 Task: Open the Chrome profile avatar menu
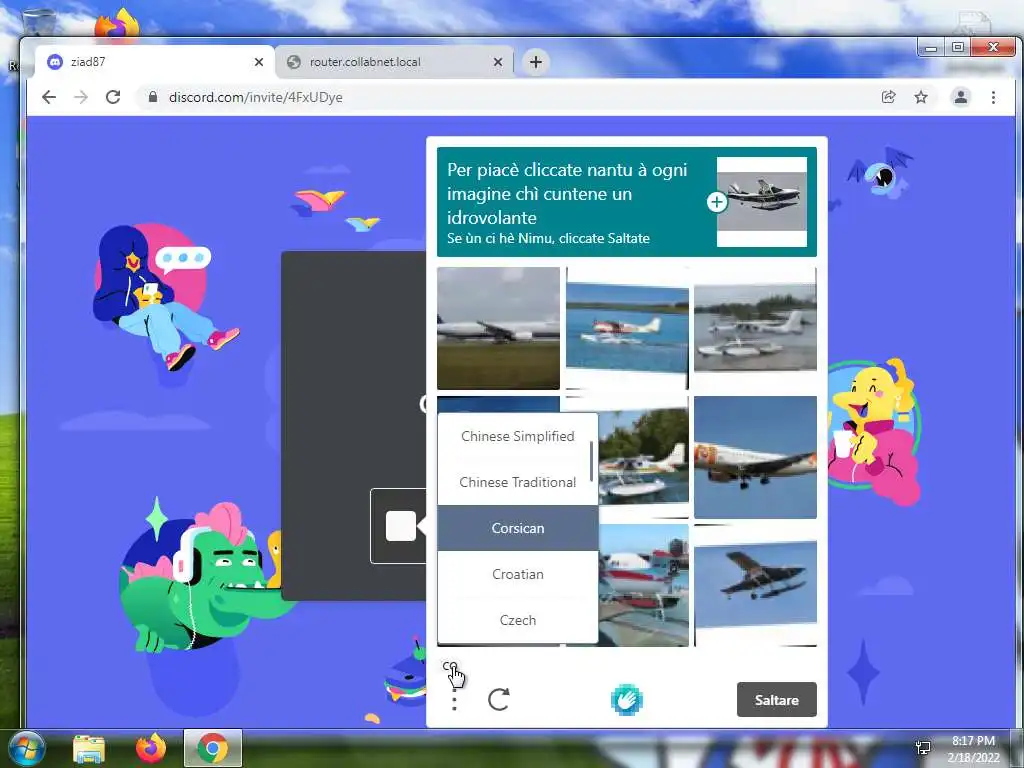961,97
